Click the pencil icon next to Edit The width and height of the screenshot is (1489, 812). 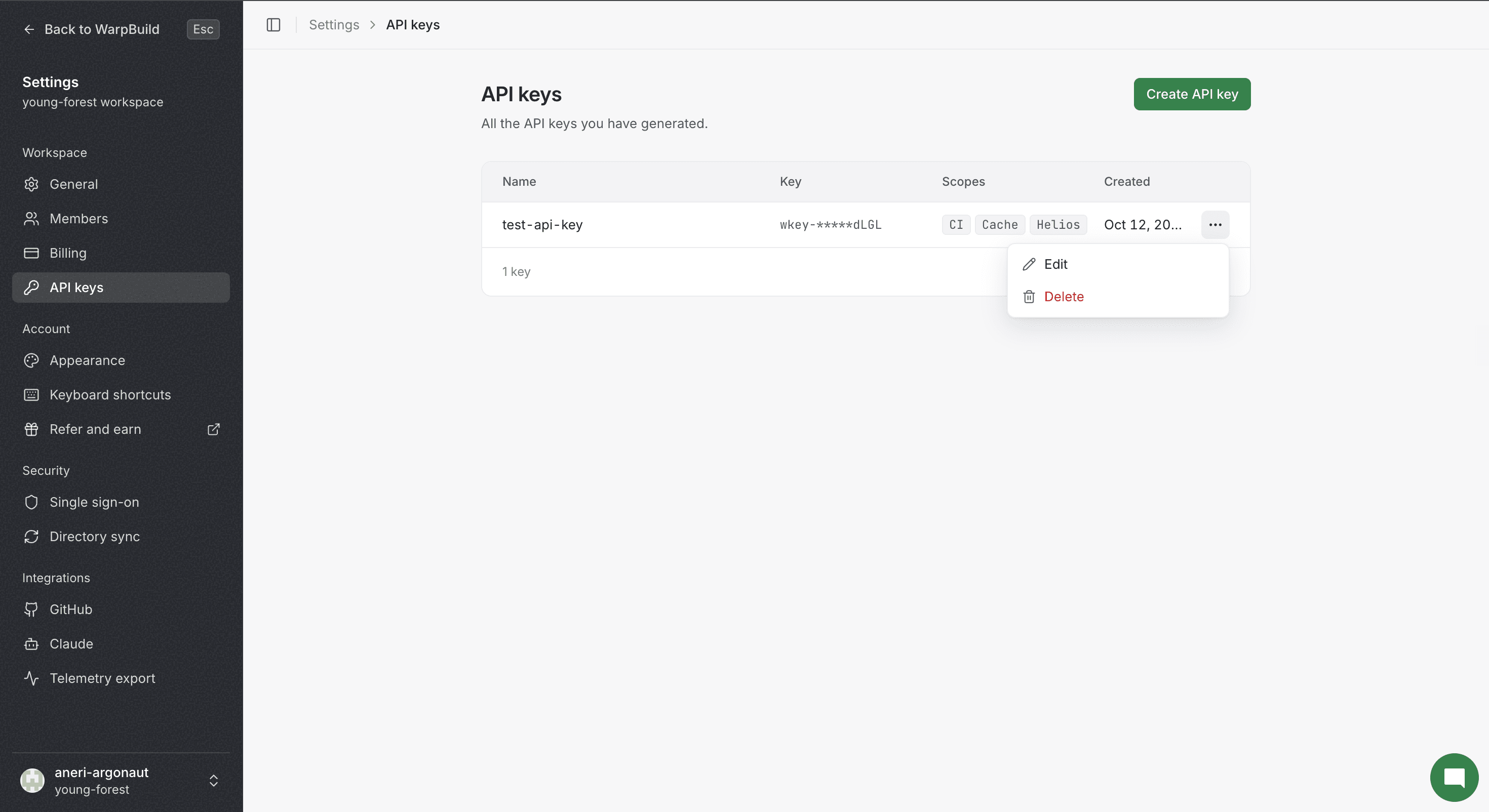click(x=1029, y=264)
